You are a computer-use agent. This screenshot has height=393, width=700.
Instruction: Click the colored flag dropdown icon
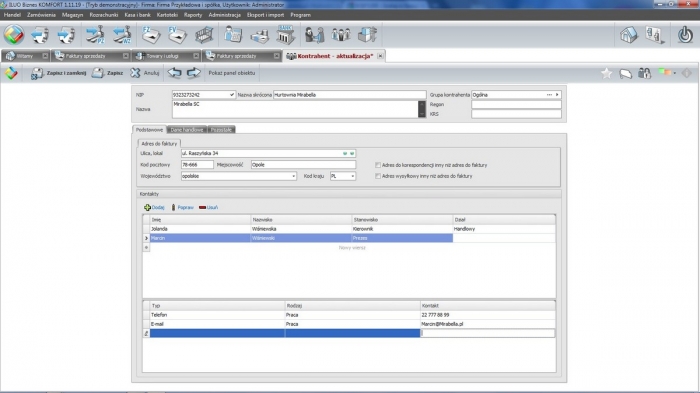coord(667,73)
